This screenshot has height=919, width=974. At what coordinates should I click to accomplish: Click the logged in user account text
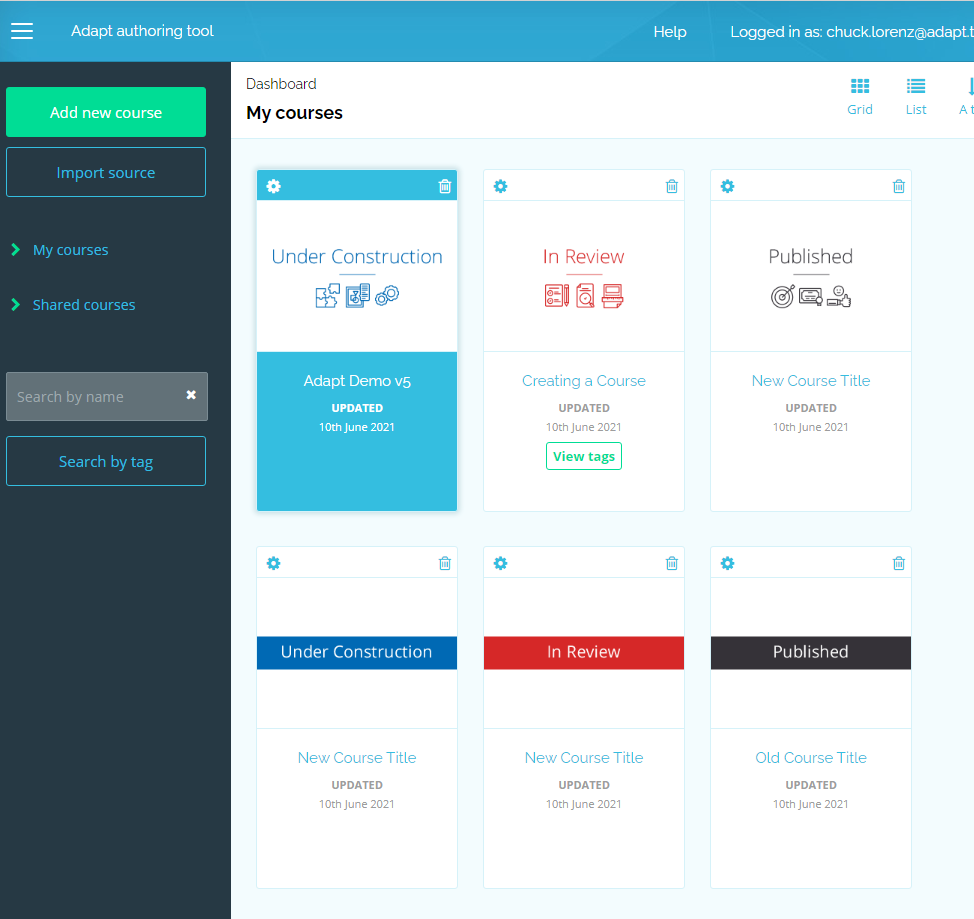(852, 32)
